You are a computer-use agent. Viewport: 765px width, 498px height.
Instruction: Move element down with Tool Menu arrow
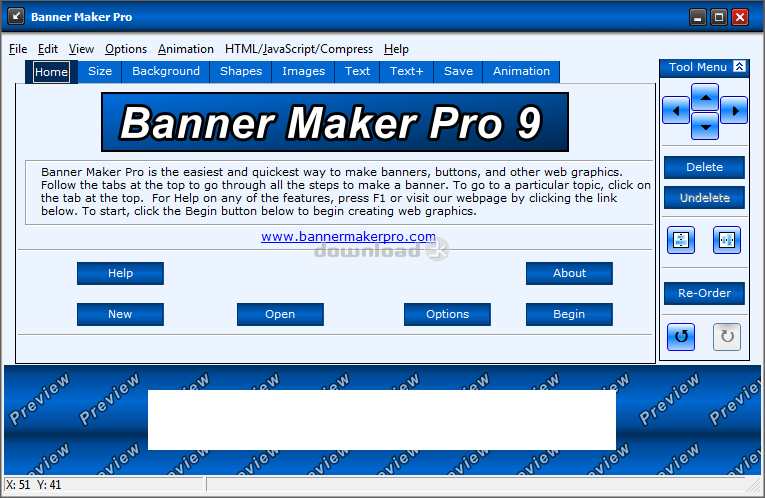(705, 126)
